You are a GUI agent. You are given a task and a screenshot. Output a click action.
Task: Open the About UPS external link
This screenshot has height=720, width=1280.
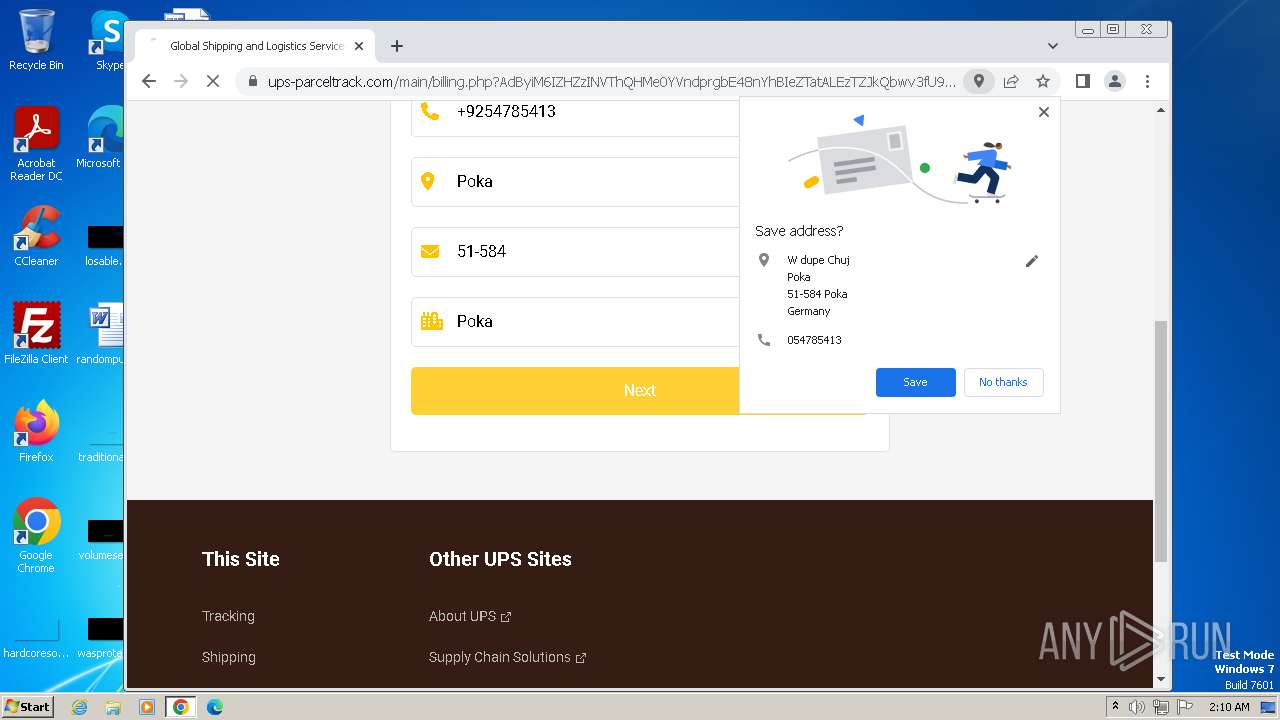click(470, 616)
